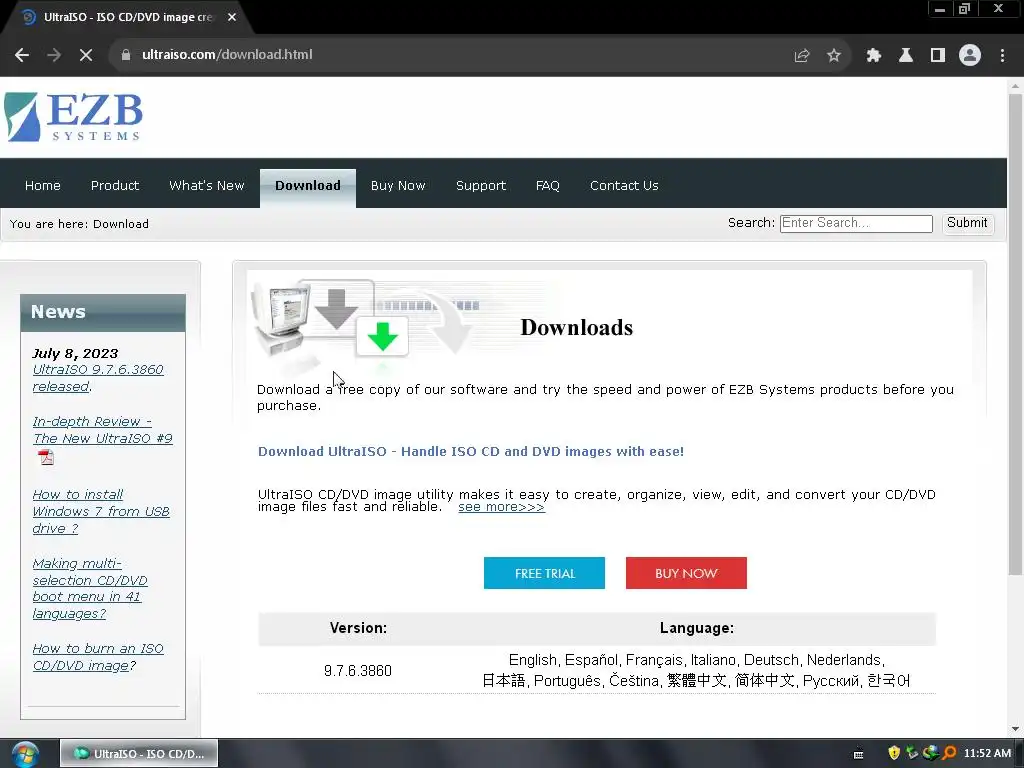Click the 'Language:' table header
The width and height of the screenshot is (1024, 768).
696,628
